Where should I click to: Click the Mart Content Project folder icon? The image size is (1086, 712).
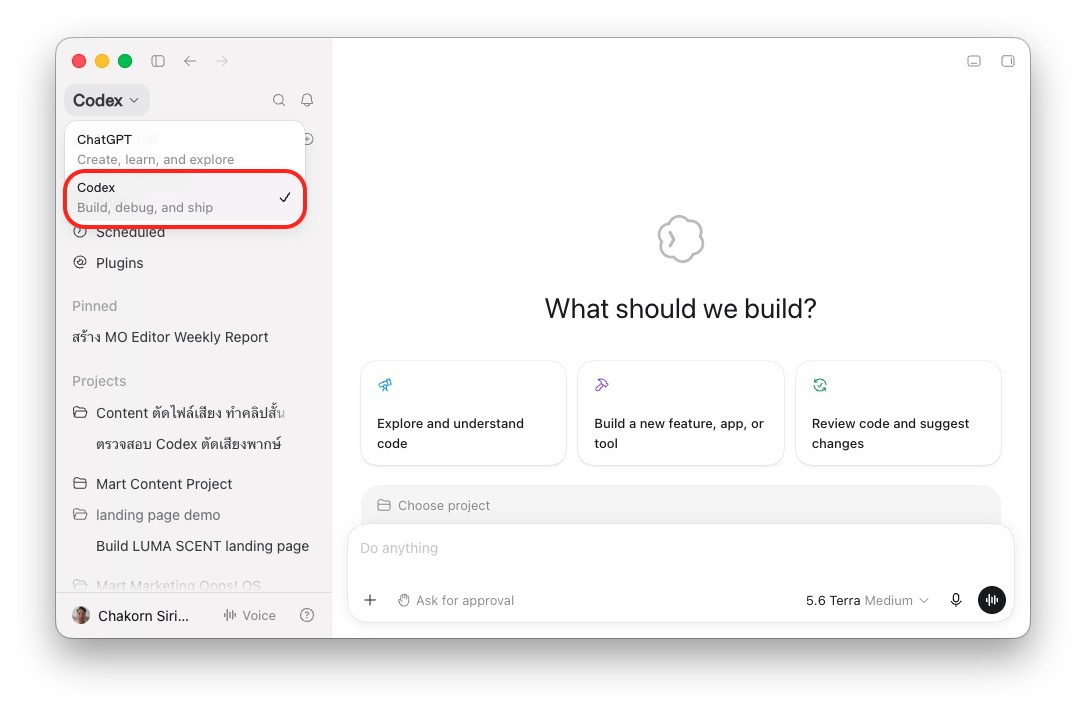[80, 483]
